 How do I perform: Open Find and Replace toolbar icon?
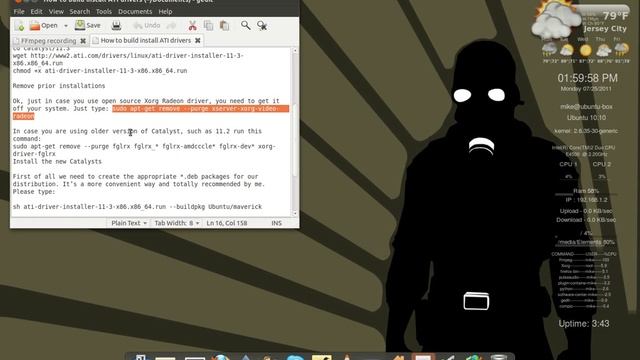click(262, 26)
